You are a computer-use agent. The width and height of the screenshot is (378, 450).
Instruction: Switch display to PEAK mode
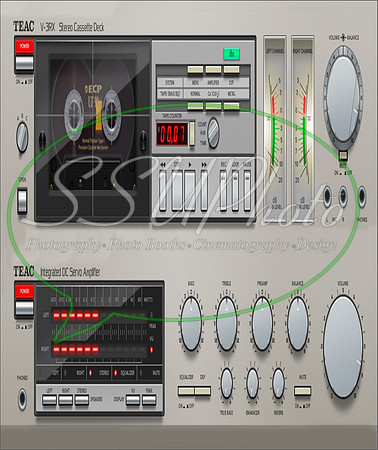point(149,400)
